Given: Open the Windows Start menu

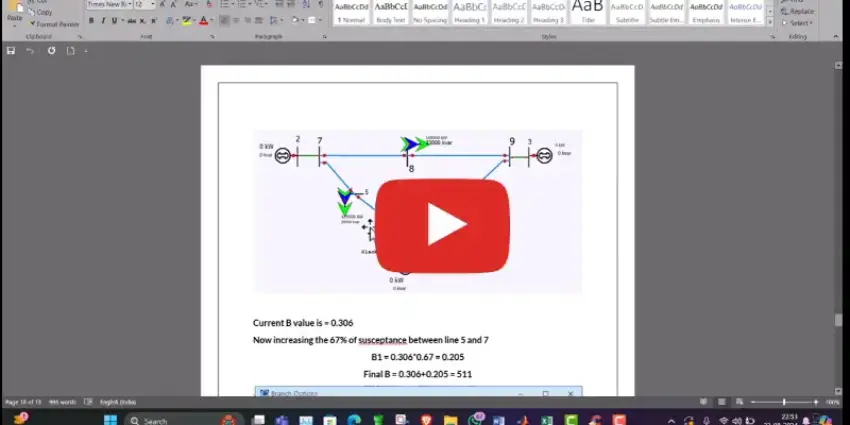Looking at the screenshot, I should pos(110,420).
